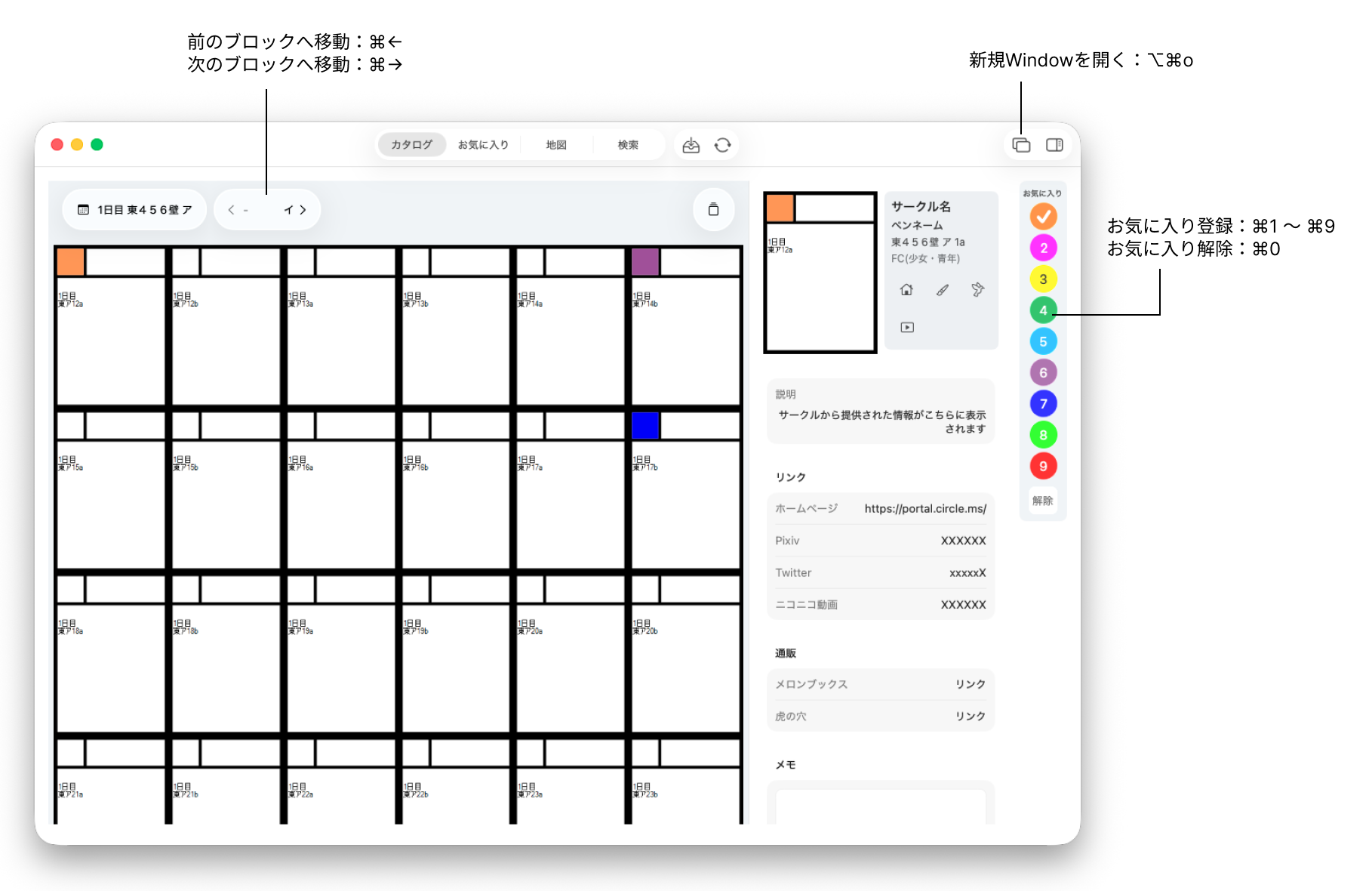Click the refresh sync arrows icon
The image size is (1372, 891).
[722, 145]
